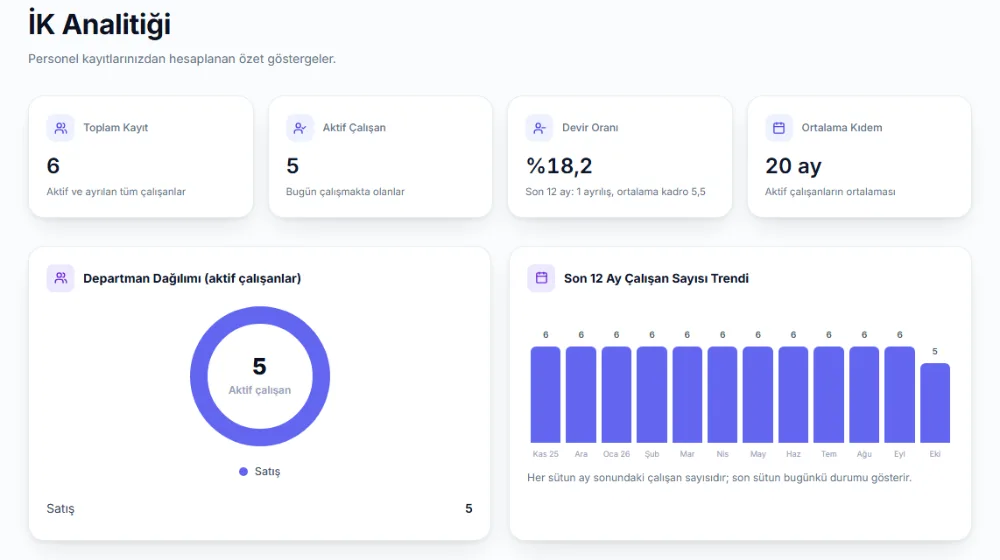Click the Satış row count 5
This screenshot has height=560, width=1000.
[469, 508]
